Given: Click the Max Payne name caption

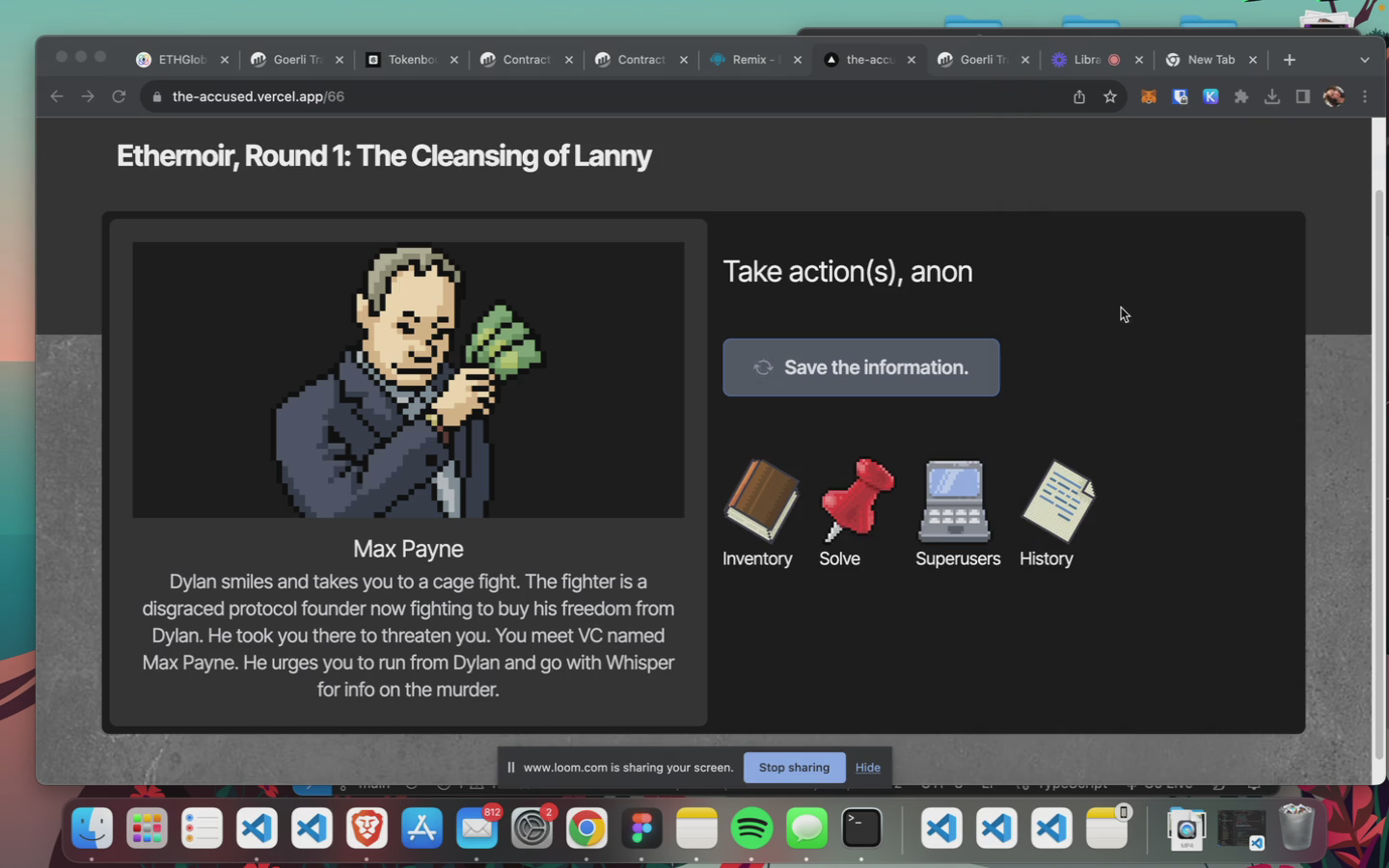Looking at the screenshot, I should [408, 549].
